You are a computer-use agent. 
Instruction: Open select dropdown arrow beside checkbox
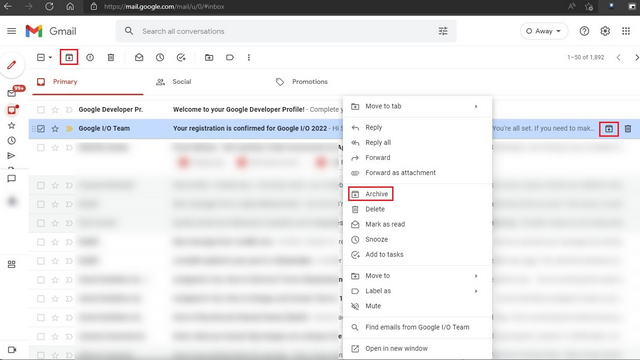pos(51,58)
